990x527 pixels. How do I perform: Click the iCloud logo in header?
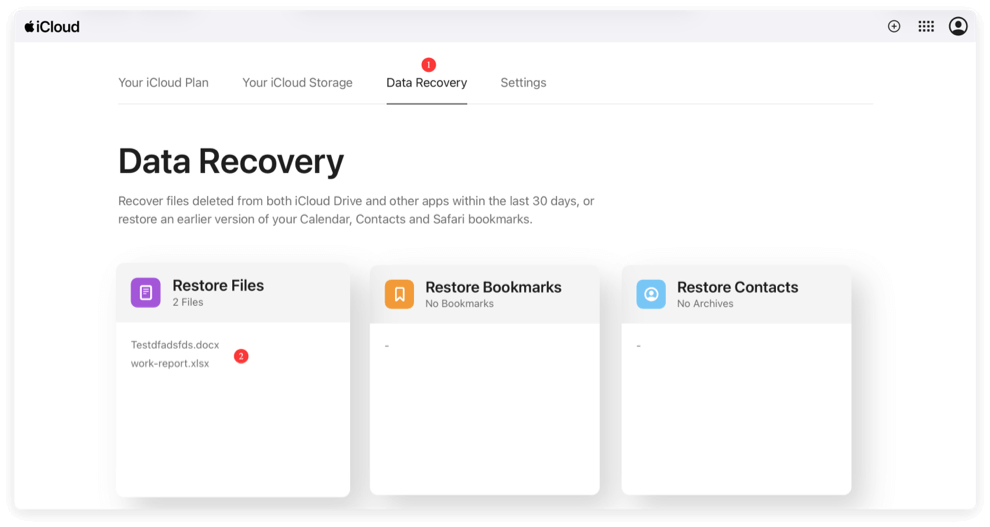click(52, 27)
